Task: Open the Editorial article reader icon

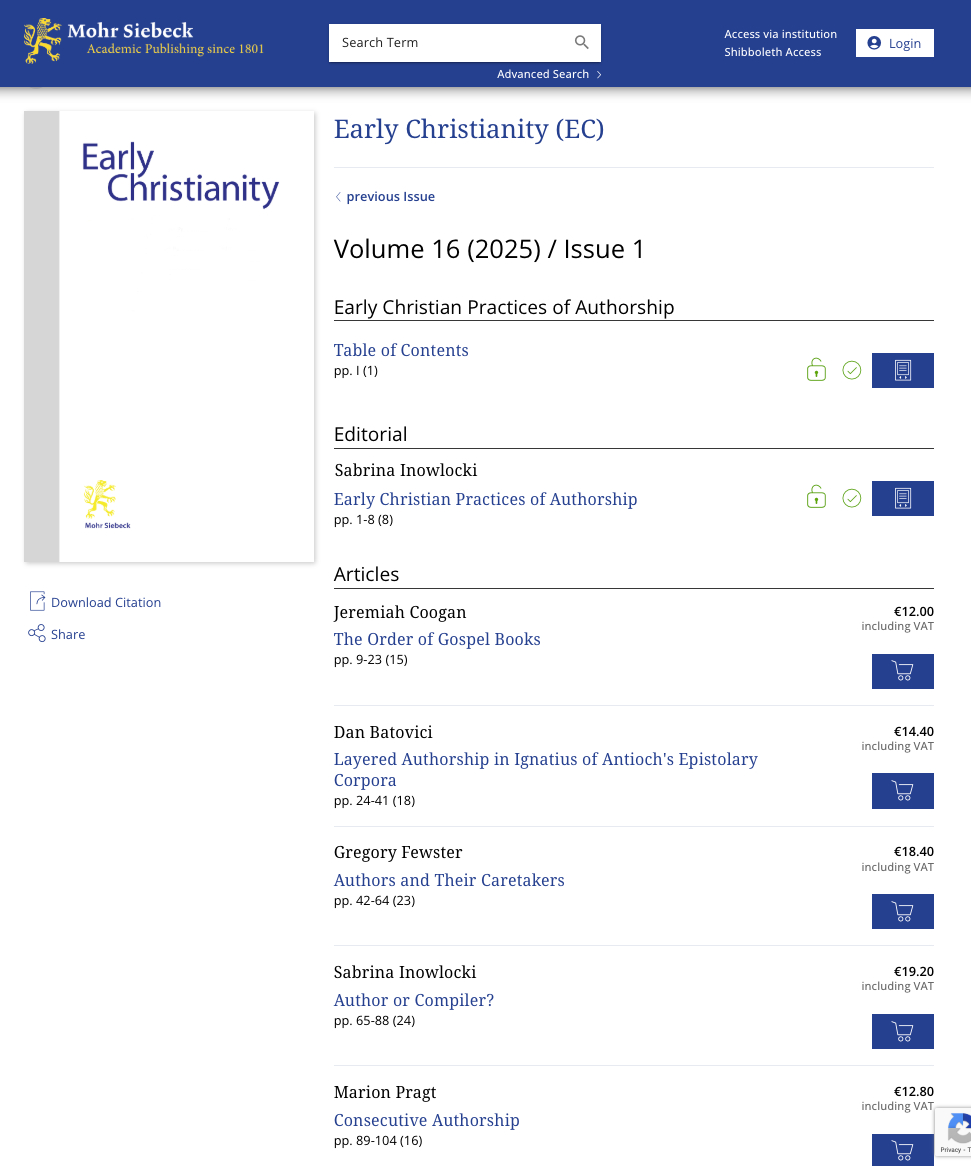Action: (x=902, y=498)
